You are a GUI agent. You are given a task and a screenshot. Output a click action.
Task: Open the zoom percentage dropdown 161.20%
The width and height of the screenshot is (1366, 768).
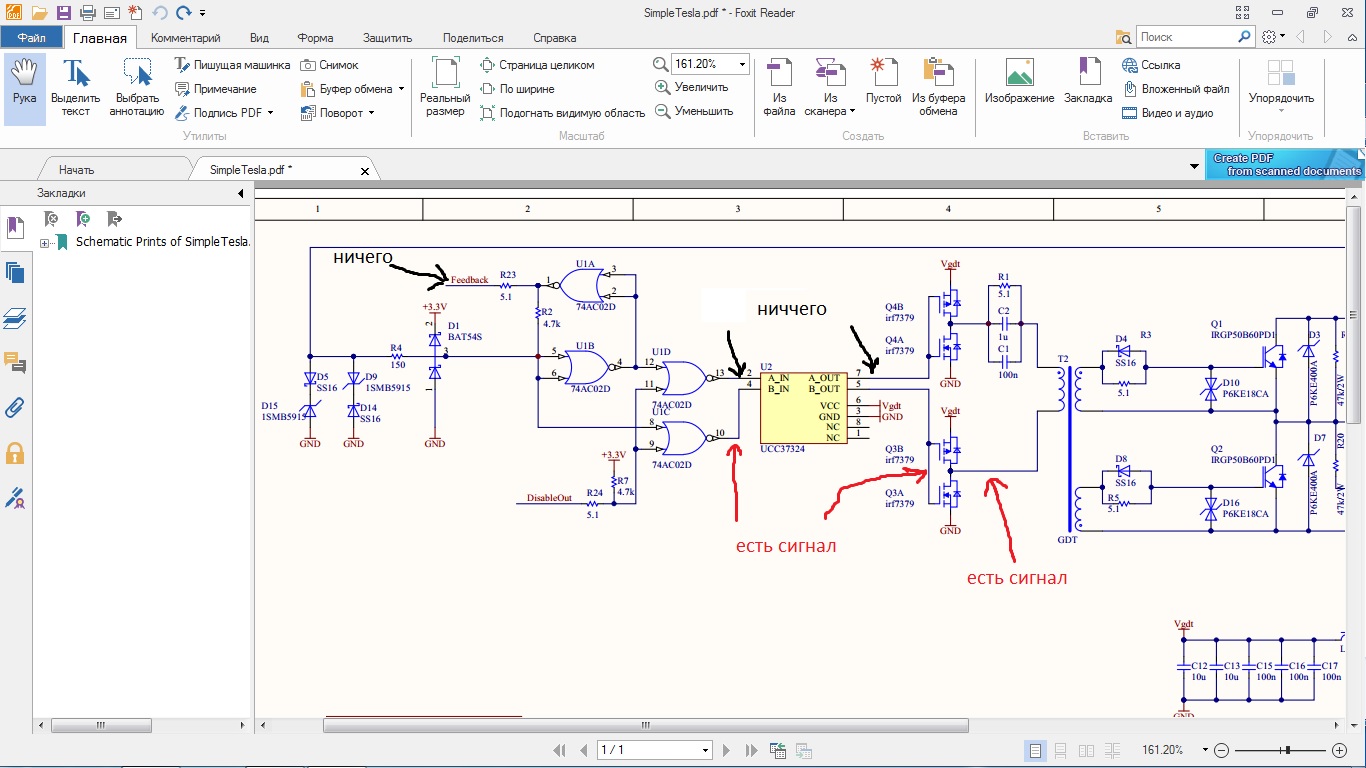point(742,64)
